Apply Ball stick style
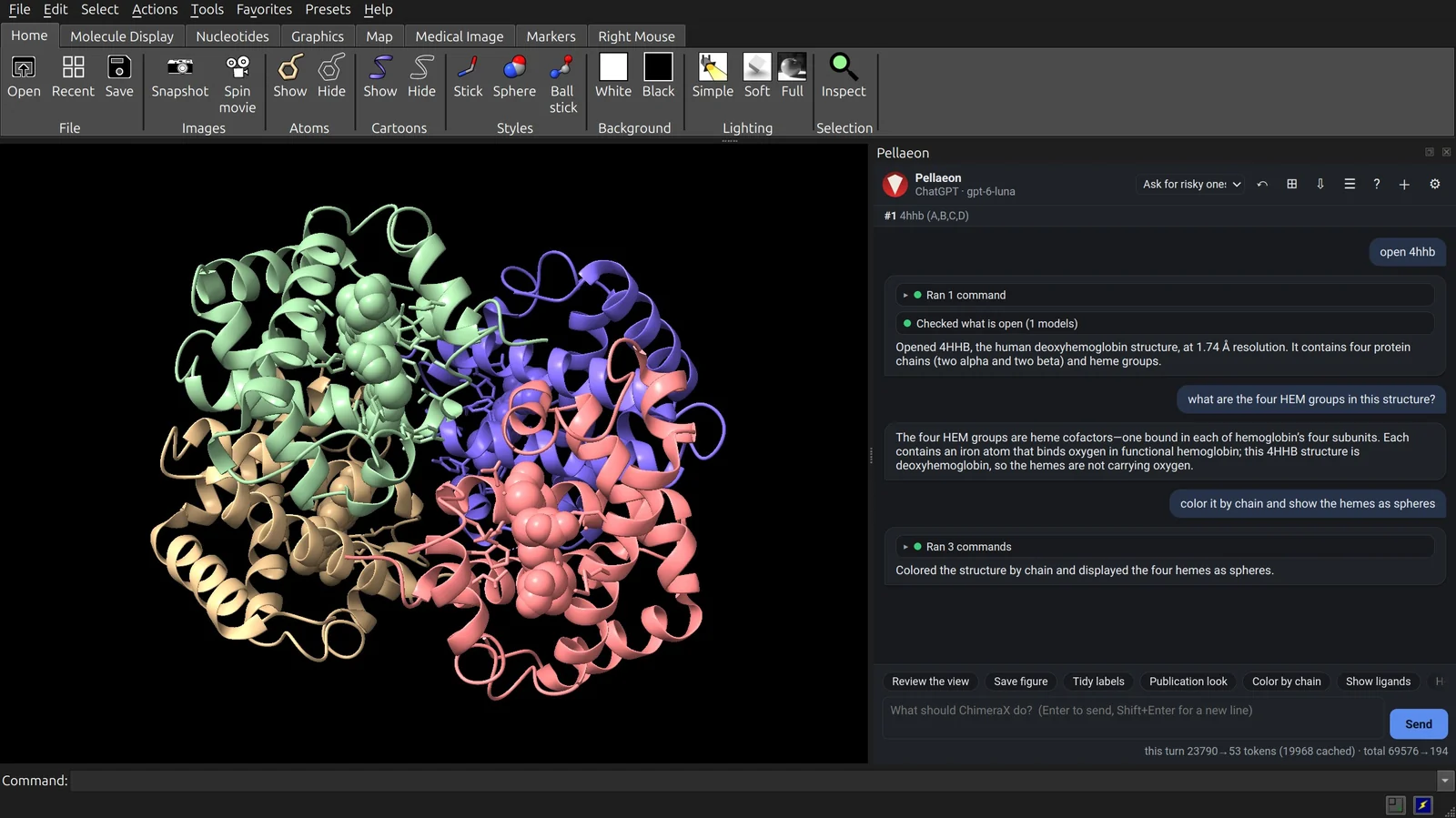 coord(562,67)
